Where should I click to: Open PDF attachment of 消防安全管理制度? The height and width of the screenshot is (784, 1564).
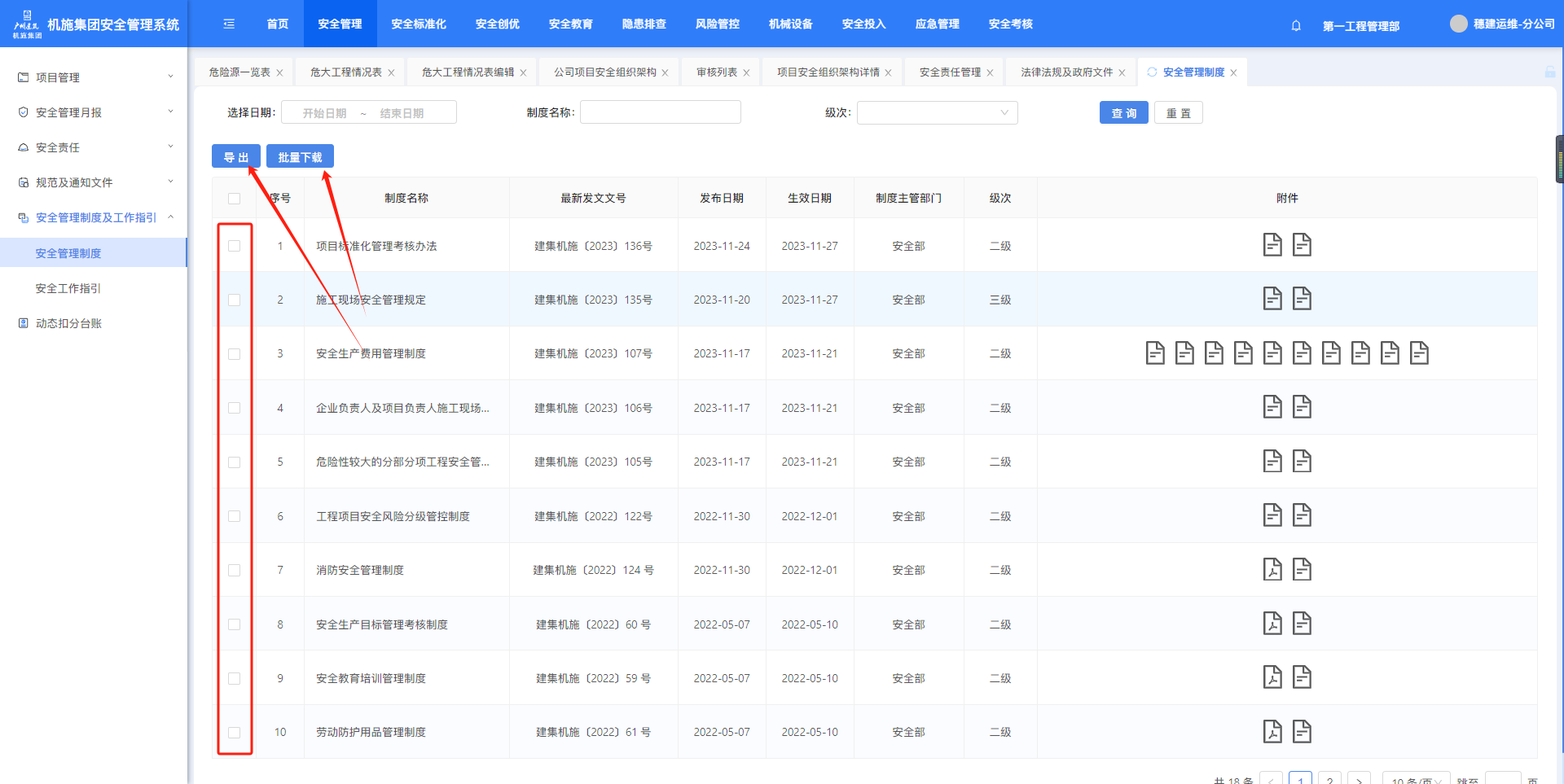pyautogui.click(x=1272, y=569)
